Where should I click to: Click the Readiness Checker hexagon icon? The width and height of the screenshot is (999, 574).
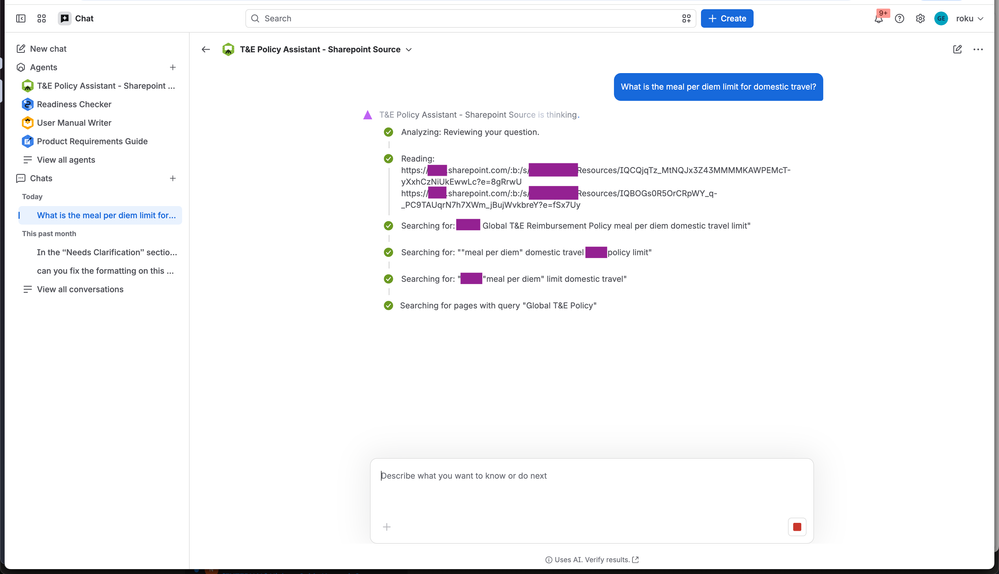(x=27, y=104)
